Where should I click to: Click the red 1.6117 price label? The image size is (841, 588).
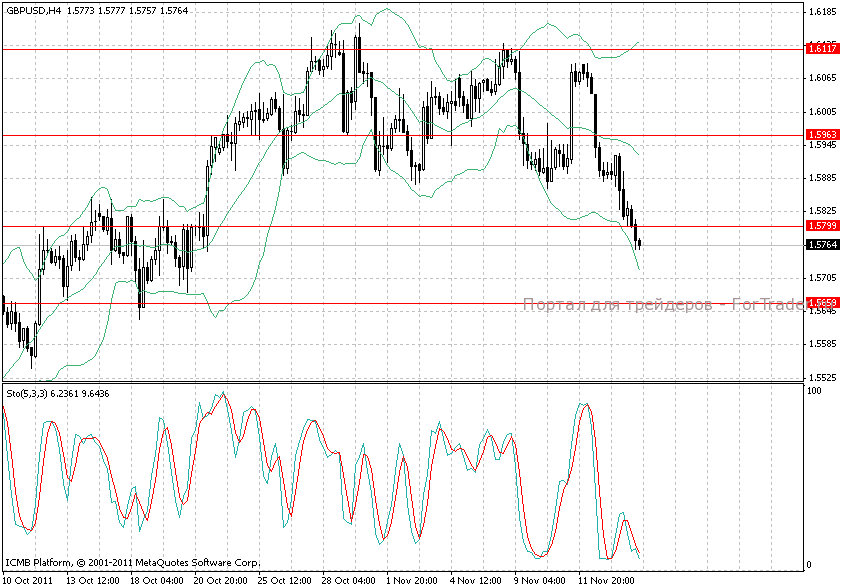[822, 49]
